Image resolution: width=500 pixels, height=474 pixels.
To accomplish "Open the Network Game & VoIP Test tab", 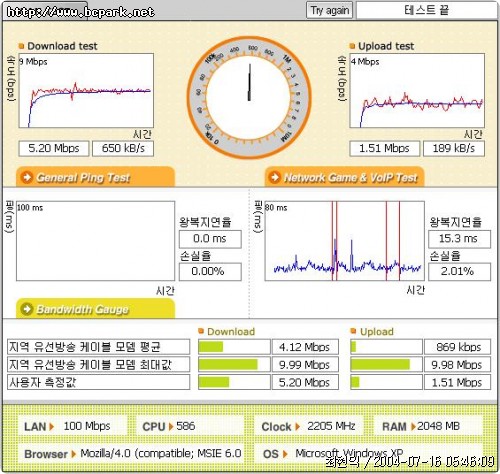I will (344, 177).
